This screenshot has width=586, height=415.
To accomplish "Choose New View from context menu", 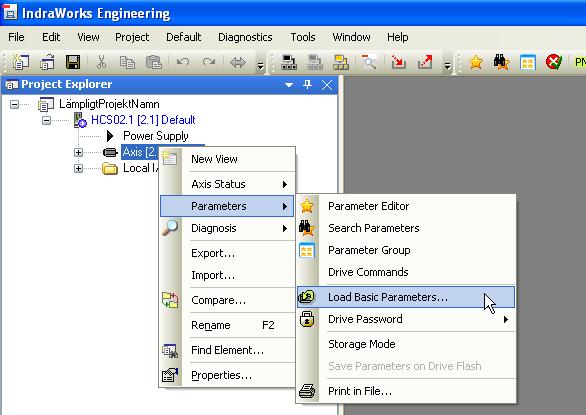I will 227,159.
